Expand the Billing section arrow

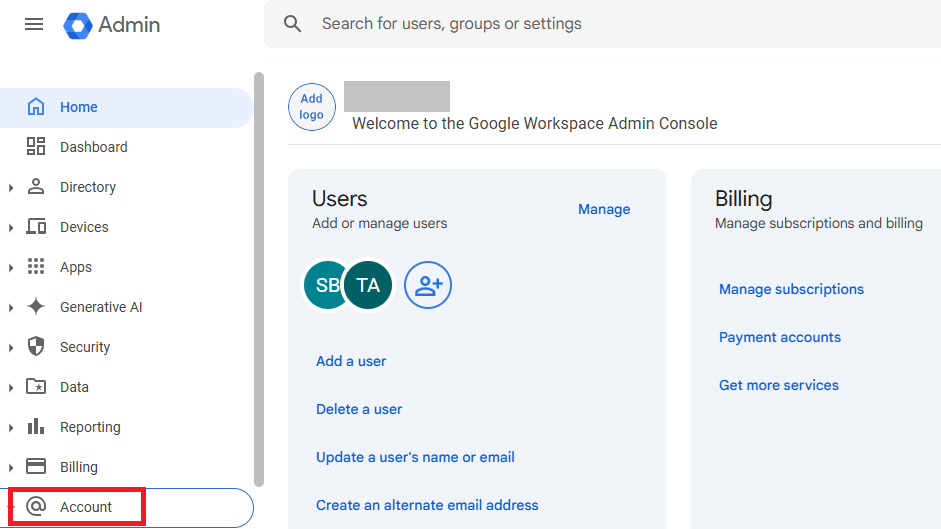point(11,468)
